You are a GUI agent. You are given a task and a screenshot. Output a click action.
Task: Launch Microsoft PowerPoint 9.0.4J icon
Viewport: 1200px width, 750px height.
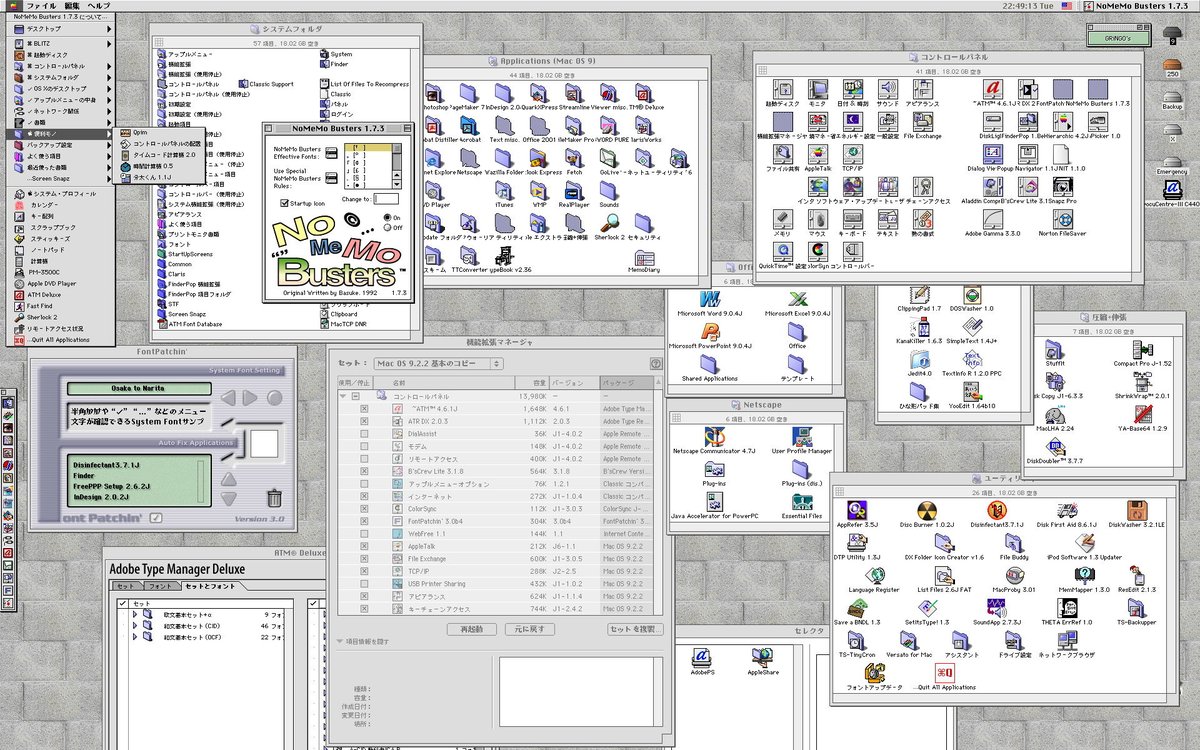(x=711, y=331)
